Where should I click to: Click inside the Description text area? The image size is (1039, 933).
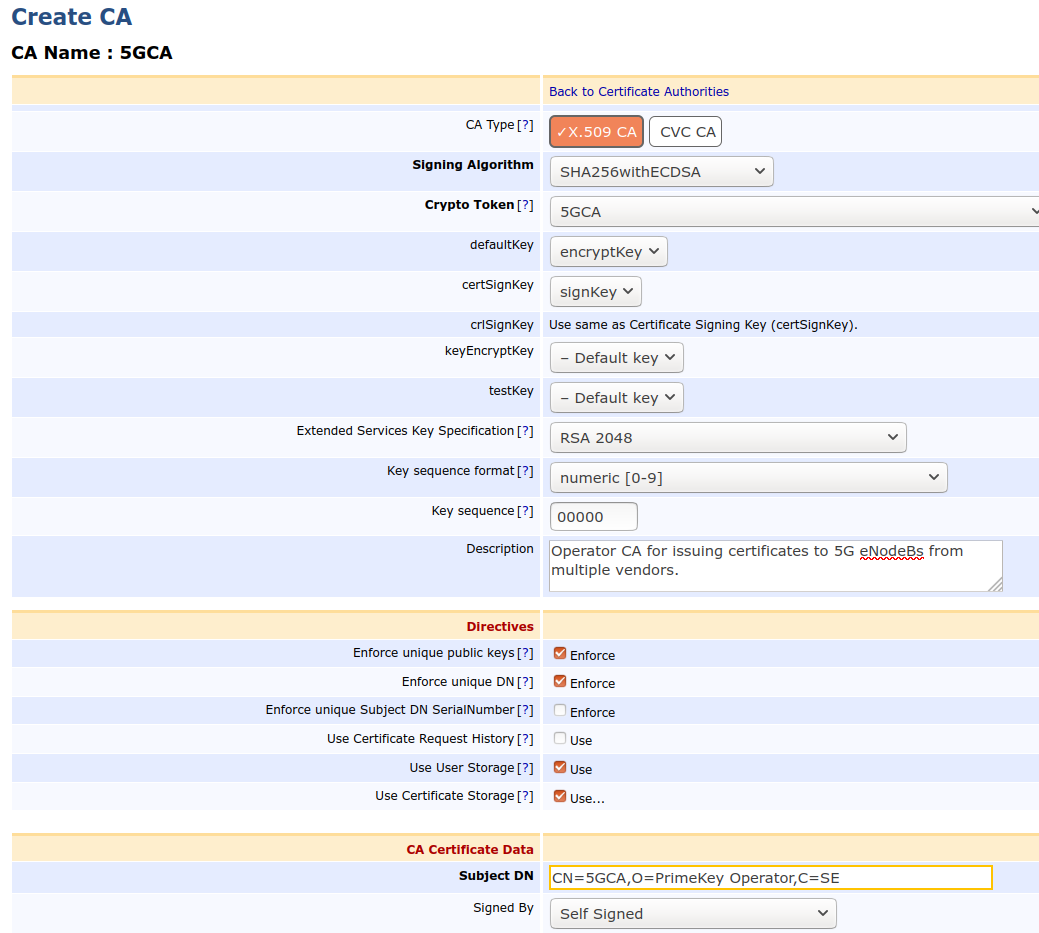pyautogui.click(x=769, y=565)
